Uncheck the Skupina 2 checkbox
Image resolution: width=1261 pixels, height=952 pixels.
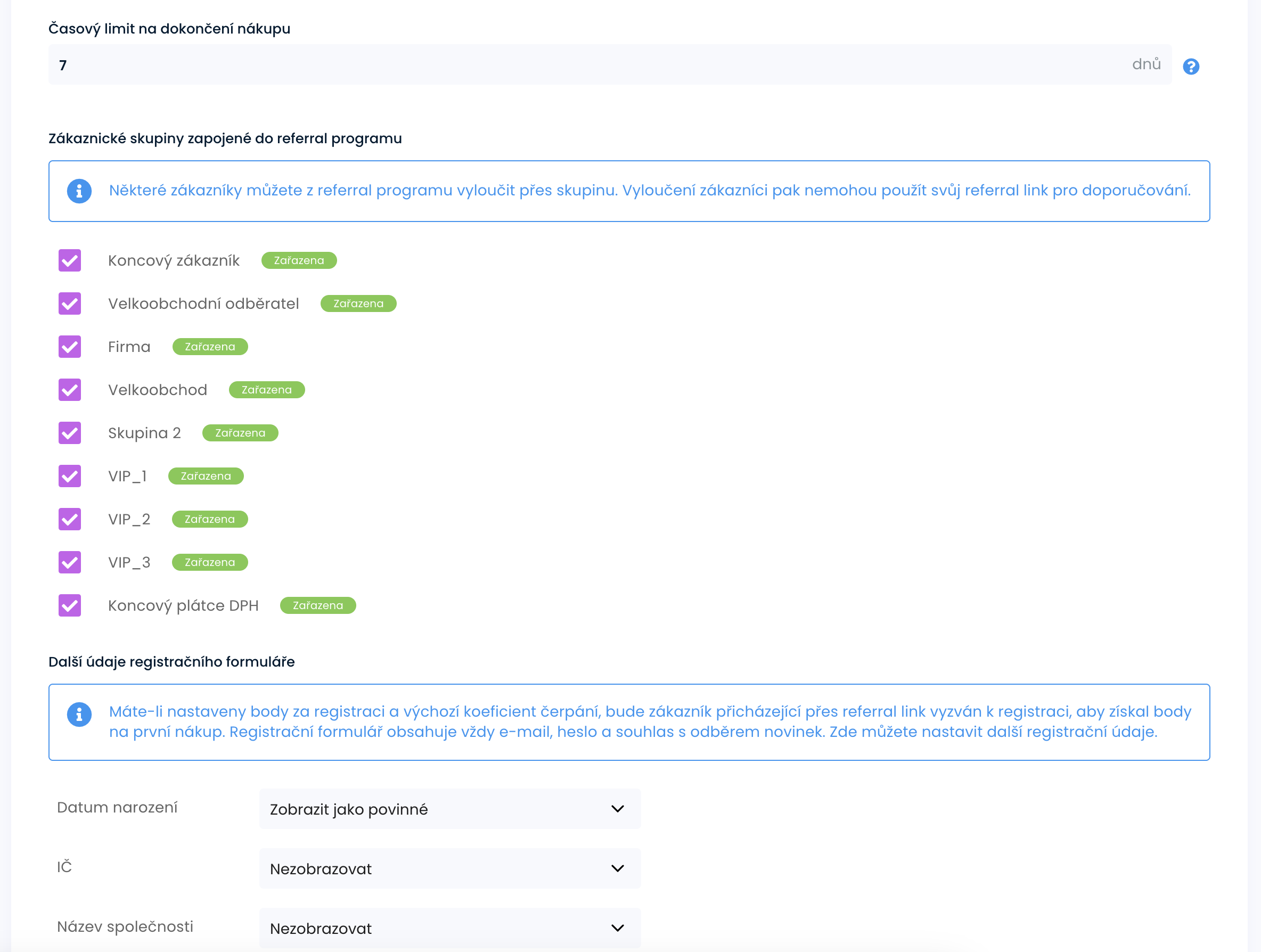pyautogui.click(x=70, y=433)
